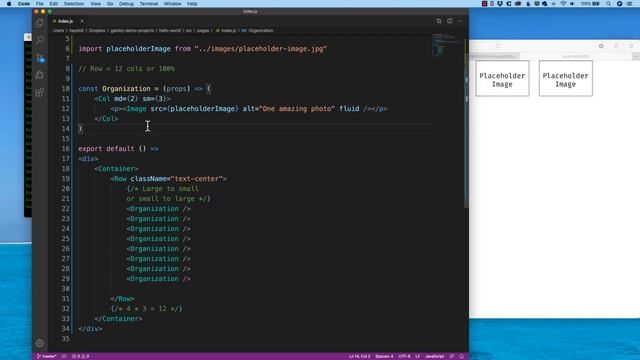640x360 pixels.
Task: Open Notification Center in menu bar
Action: (x=629, y=4)
